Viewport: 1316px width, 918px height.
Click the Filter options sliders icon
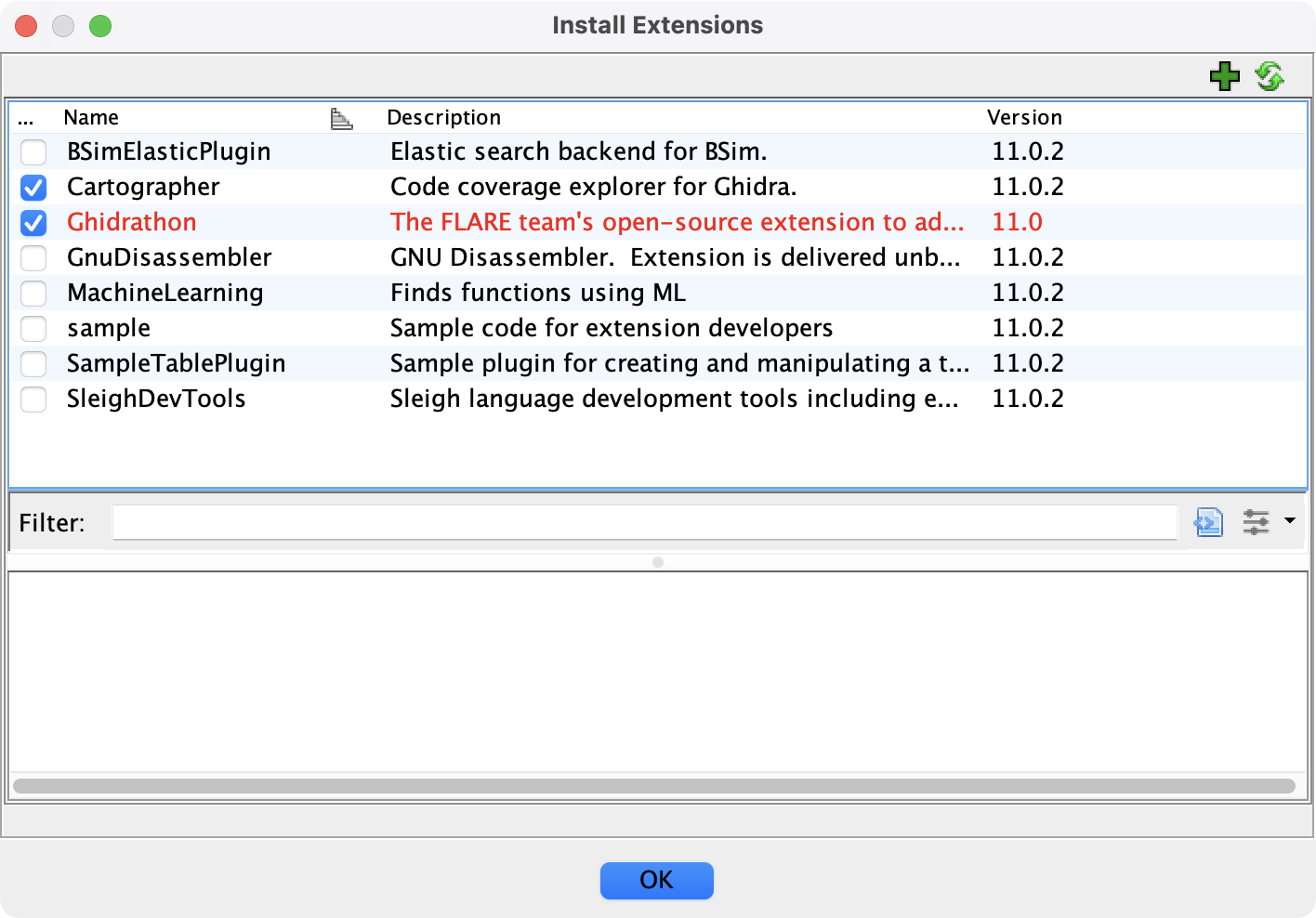(x=1257, y=522)
